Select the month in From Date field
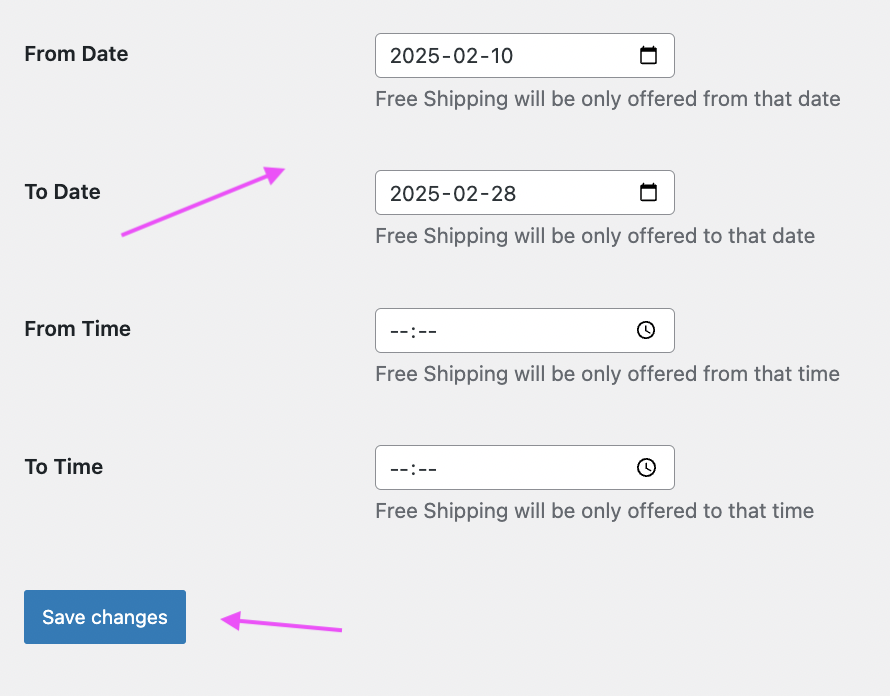 (x=466, y=56)
